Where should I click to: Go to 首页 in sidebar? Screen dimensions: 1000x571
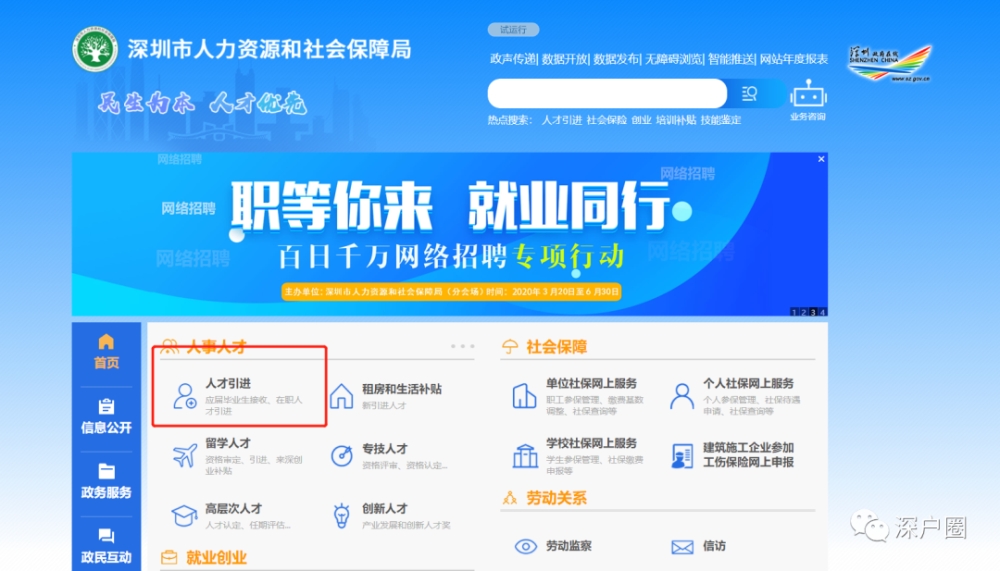pos(106,352)
